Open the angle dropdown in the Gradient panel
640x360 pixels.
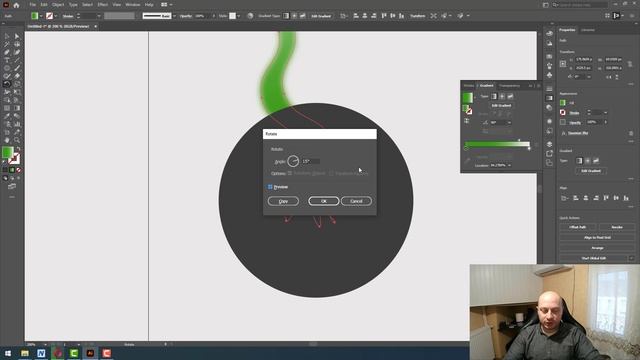coord(509,122)
